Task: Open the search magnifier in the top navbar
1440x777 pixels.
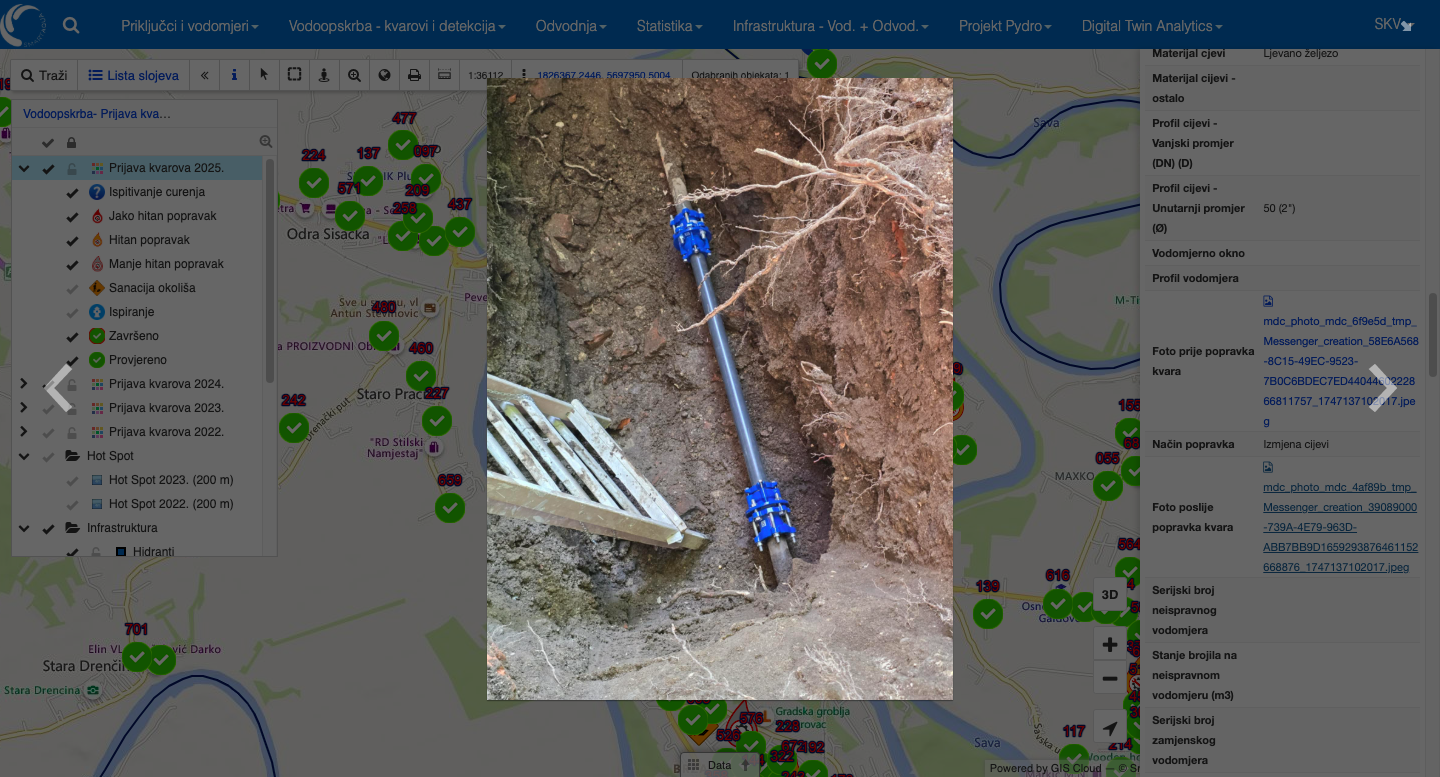Action: click(71, 26)
